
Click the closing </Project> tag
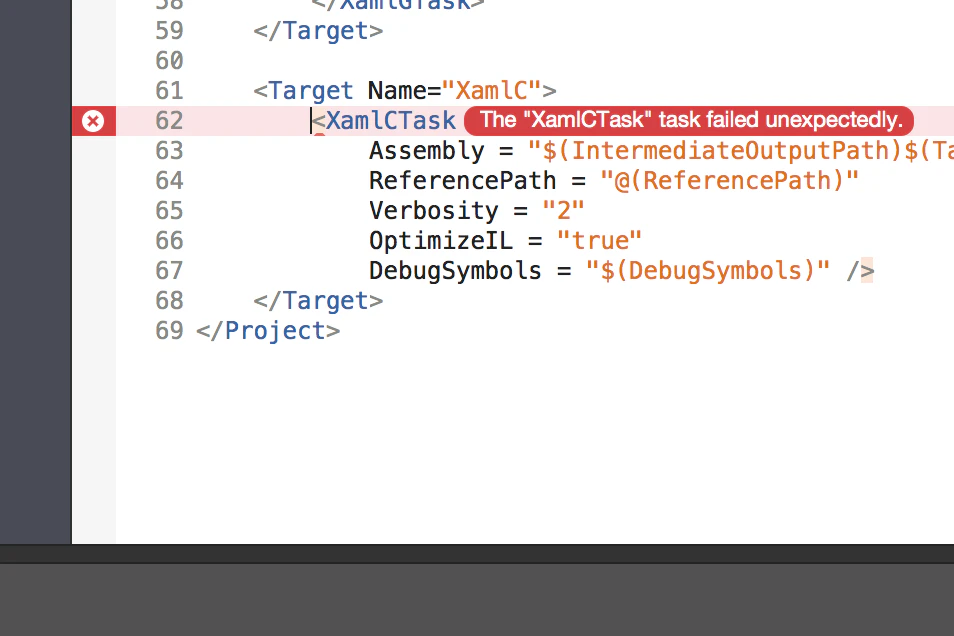[x=268, y=330]
